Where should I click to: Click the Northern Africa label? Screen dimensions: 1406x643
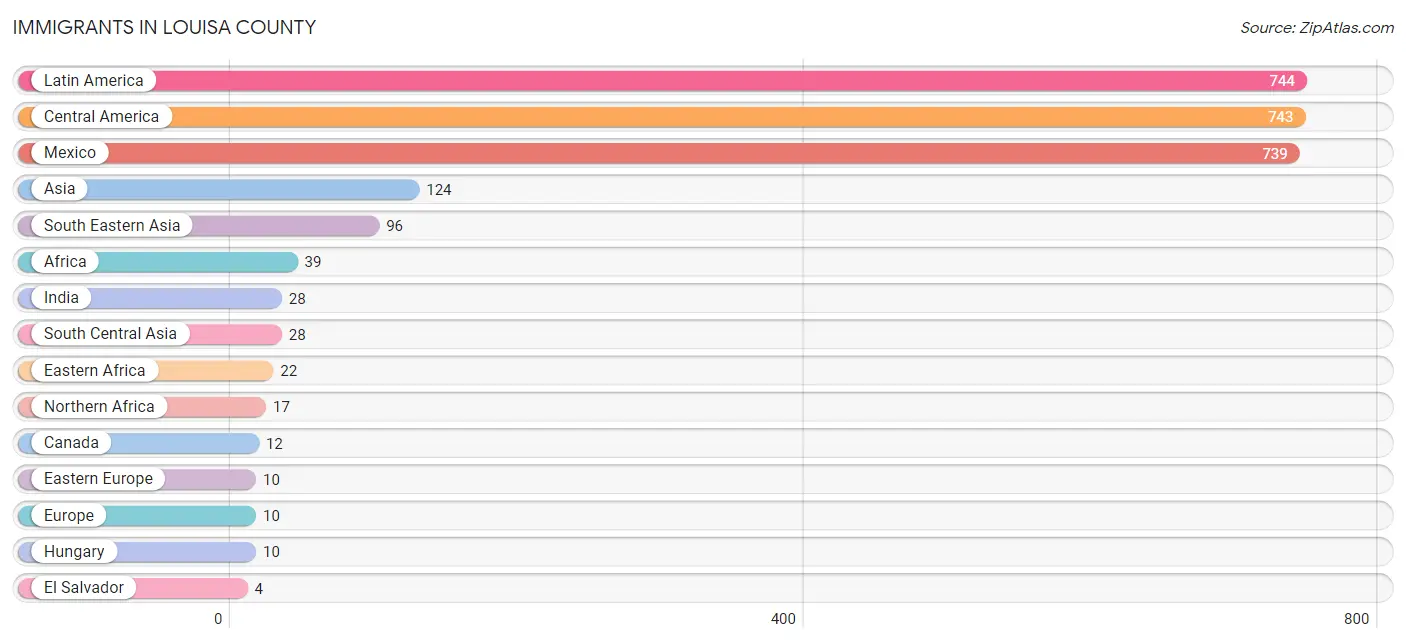[x=99, y=407]
